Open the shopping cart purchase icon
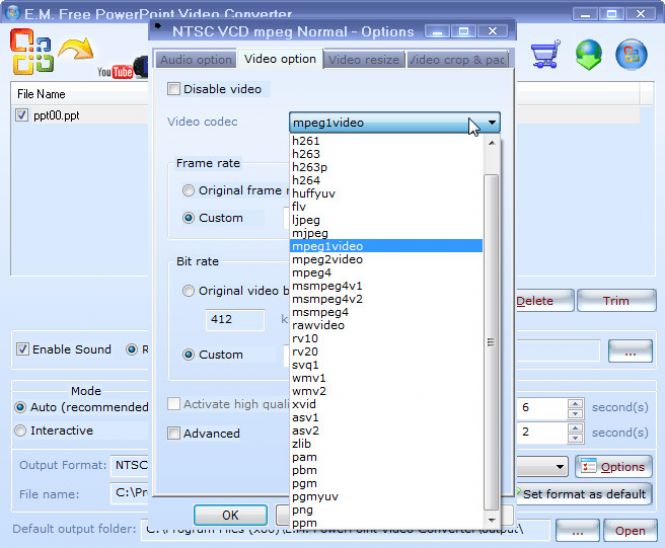 point(546,55)
